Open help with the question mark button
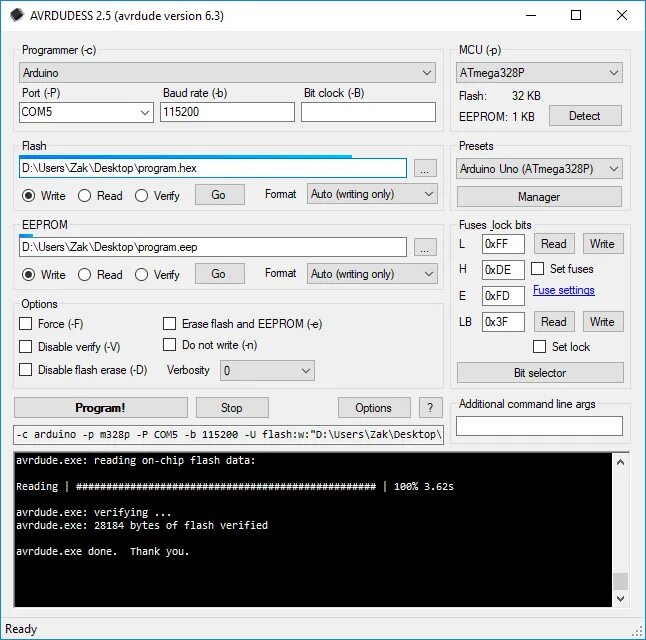 (431, 408)
